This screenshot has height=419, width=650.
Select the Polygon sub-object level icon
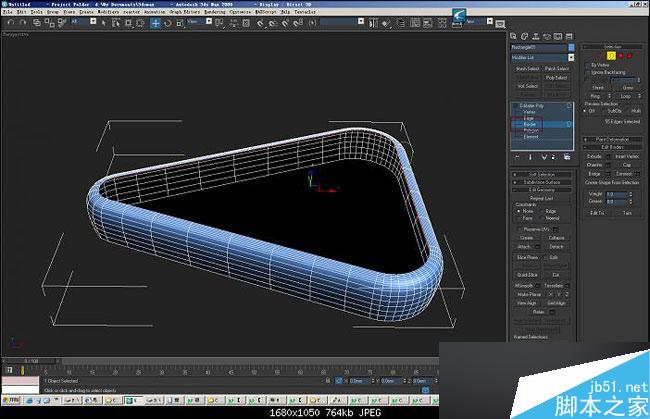pos(620,56)
